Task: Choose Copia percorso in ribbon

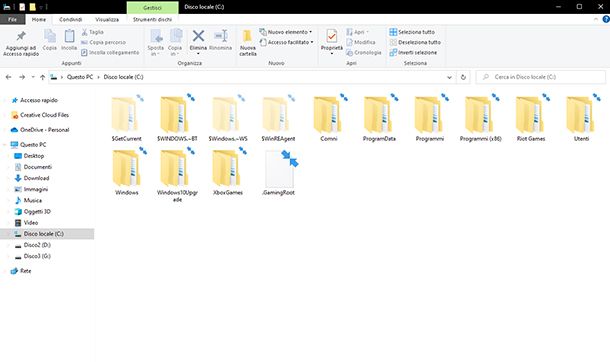Action: (x=103, y=42)
